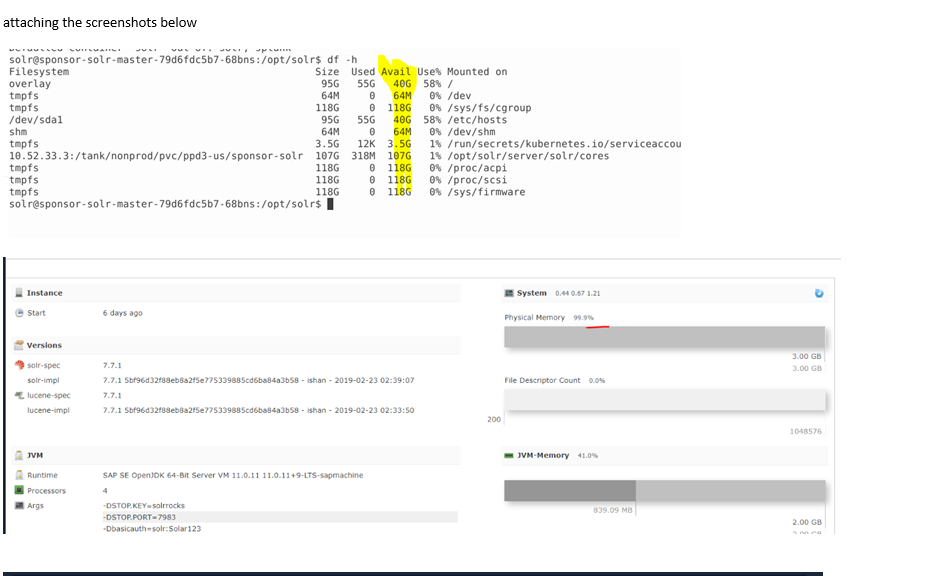Click the '-Dbasicauth=solr:Solar123' argument
The width and height of the screenshot is (942, 576).
point(152,529)
